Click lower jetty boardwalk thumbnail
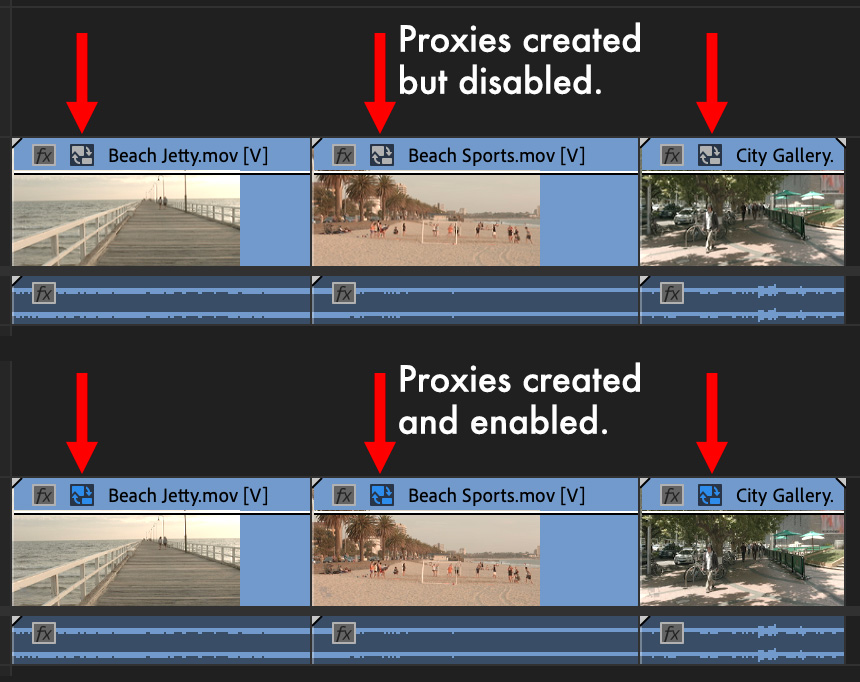Image resolution: width=860 pixels, height=682 pixels. 126,560
